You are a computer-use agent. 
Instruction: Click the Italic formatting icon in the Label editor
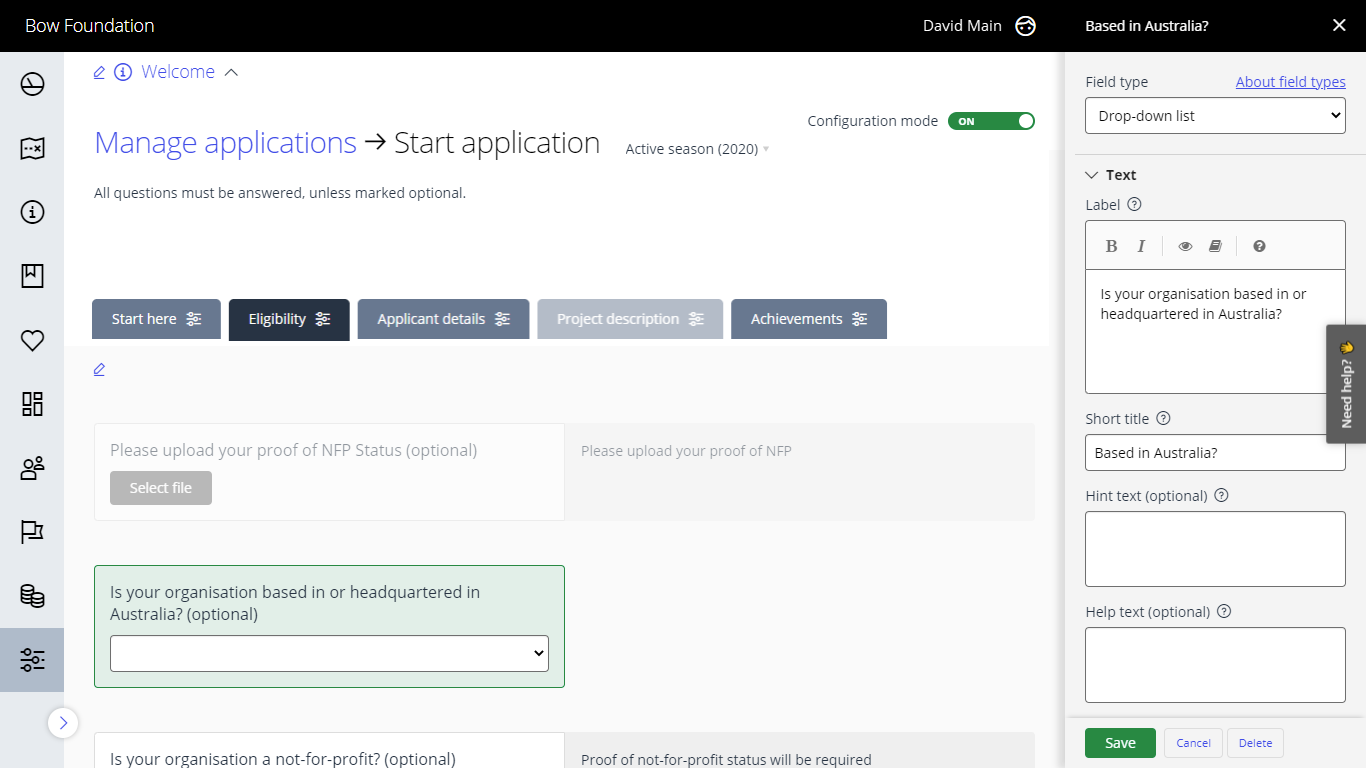[x=1141, y=246]
